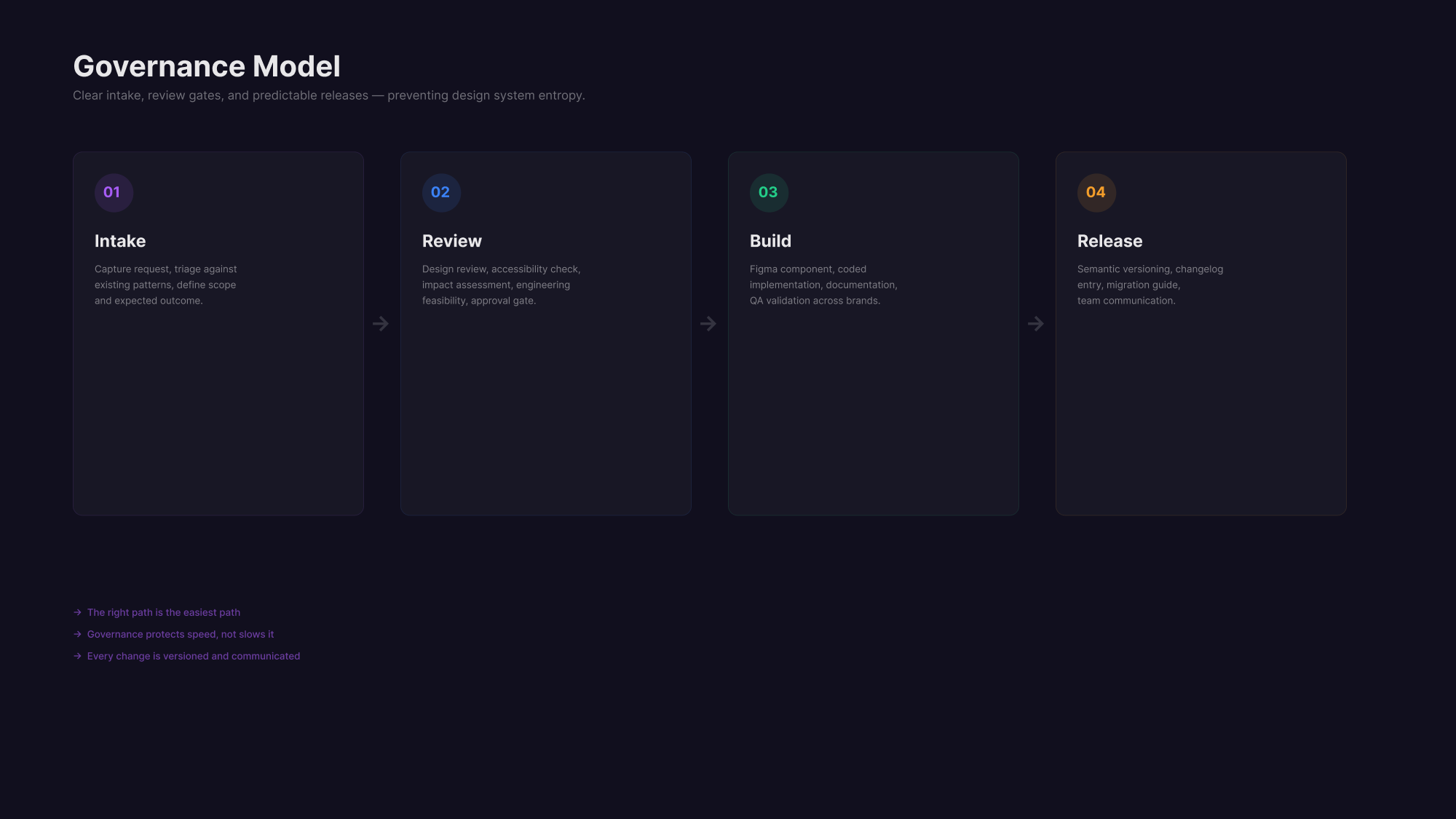
Task: Click the arrow bullet before 'Every change is versioned'
Action: click(x=77, y=656)
